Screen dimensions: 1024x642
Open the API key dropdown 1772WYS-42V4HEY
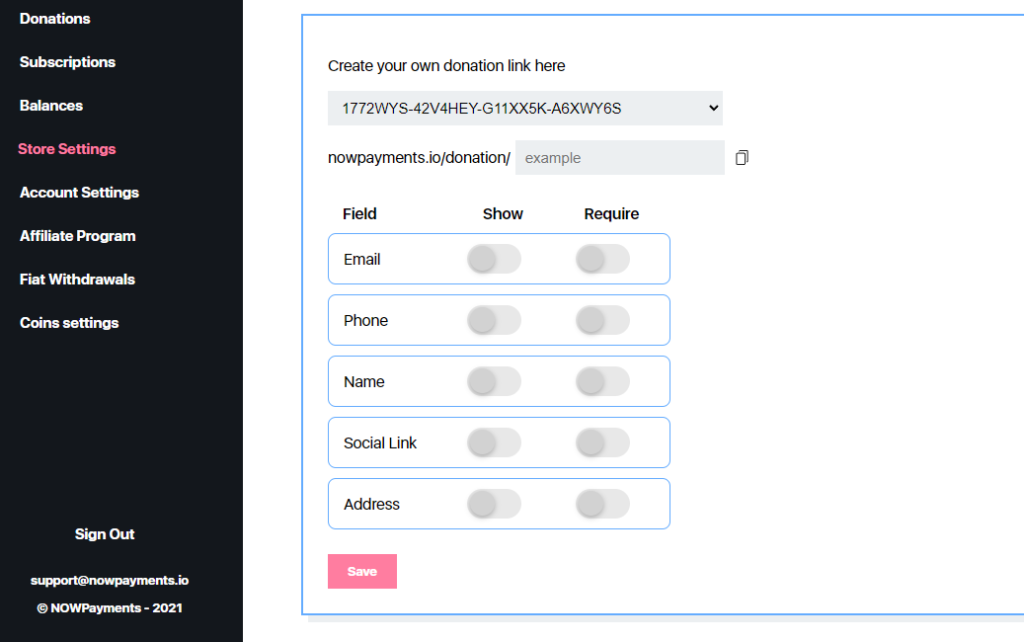(525, 108)
